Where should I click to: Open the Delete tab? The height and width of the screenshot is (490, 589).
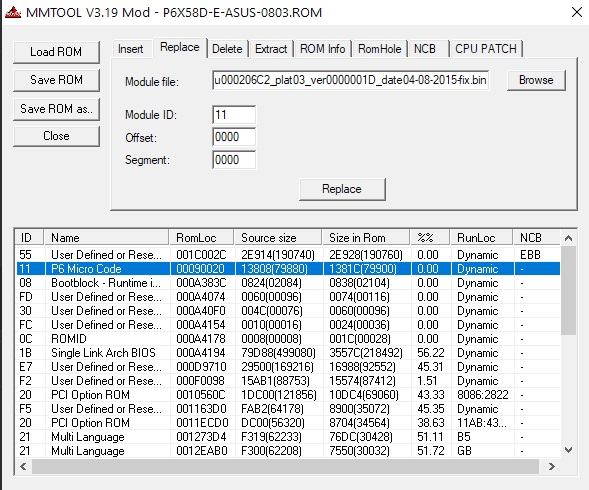(227, 49)
